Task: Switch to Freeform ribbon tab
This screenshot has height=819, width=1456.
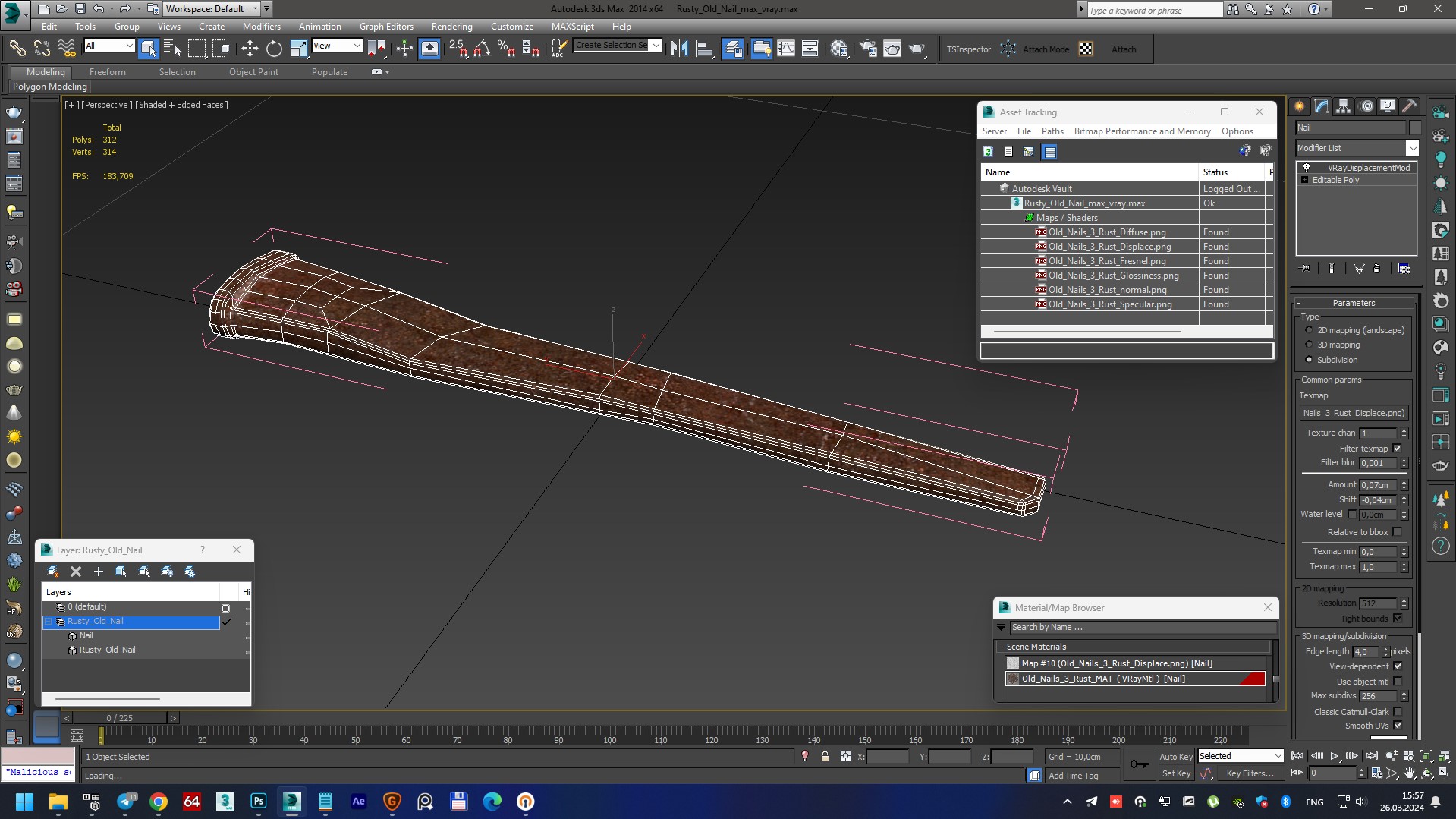Action: (107, 72)
